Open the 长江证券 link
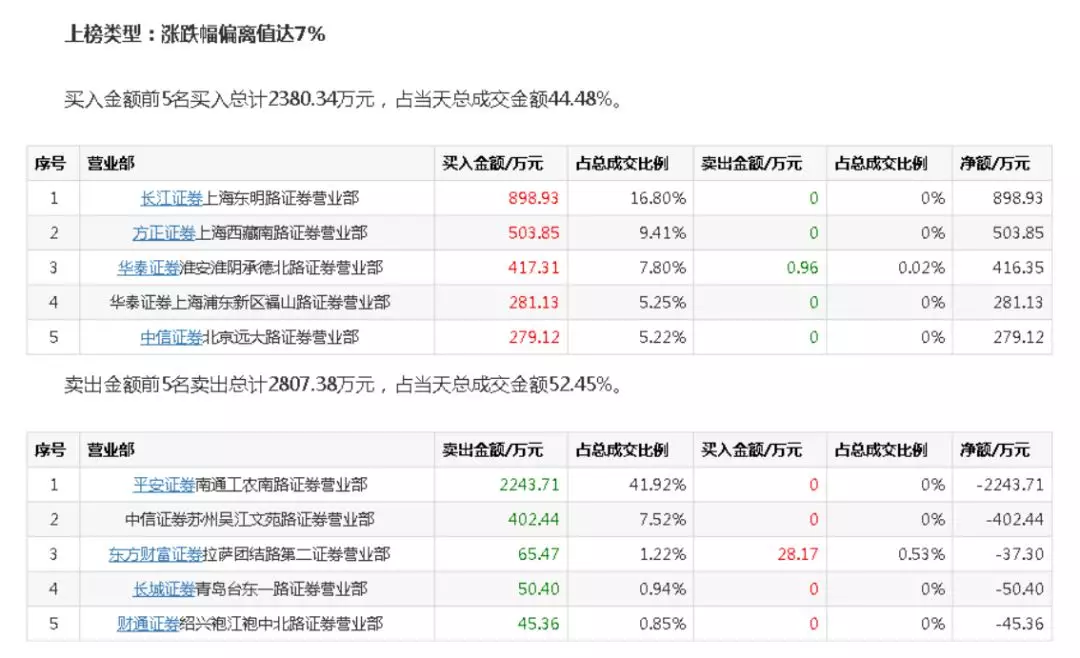 tap(172, 198)
